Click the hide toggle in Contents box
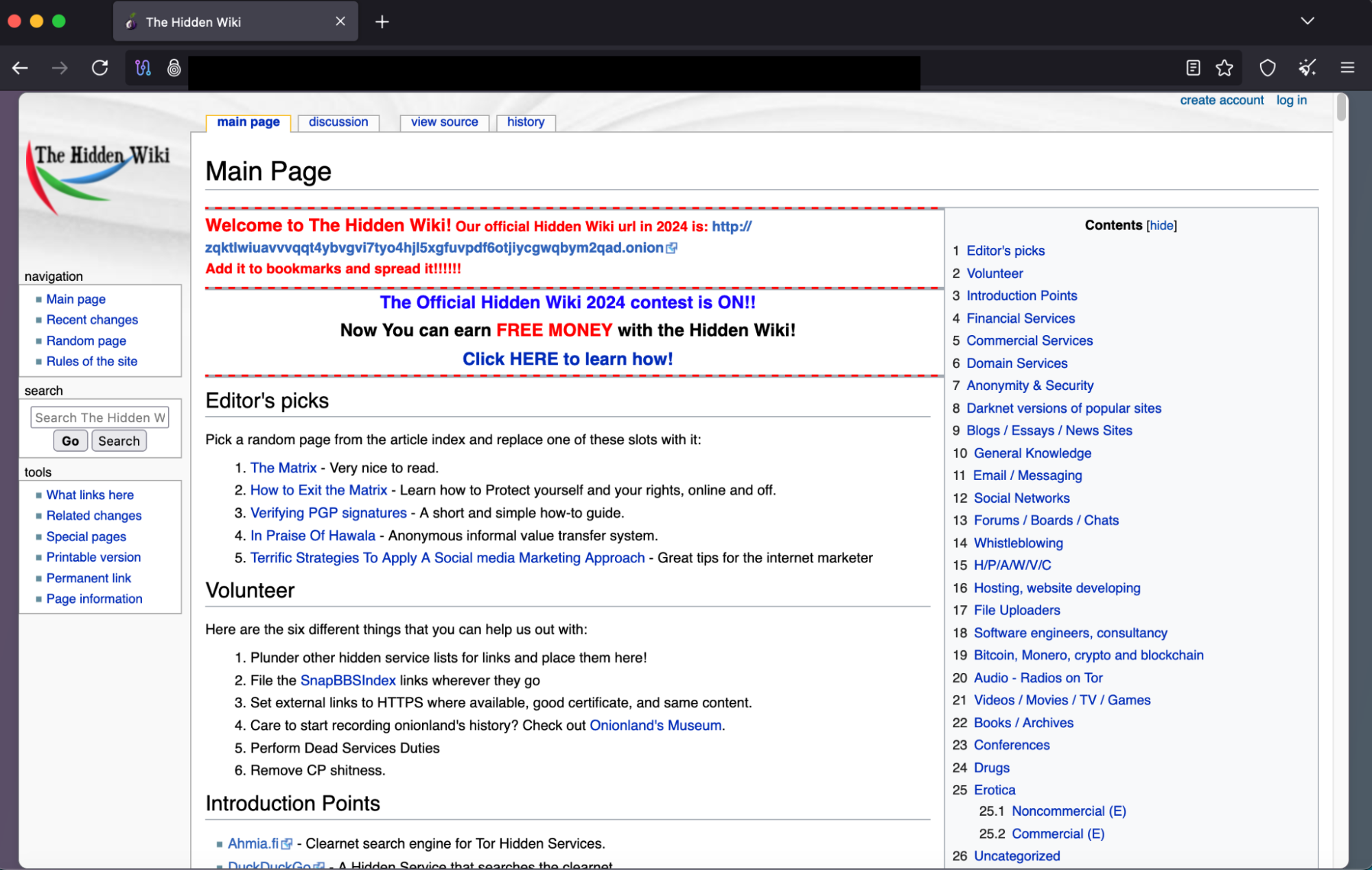Image resolution: width=1372 pixels, height=870 pixels. click(x=1161, y=225)
